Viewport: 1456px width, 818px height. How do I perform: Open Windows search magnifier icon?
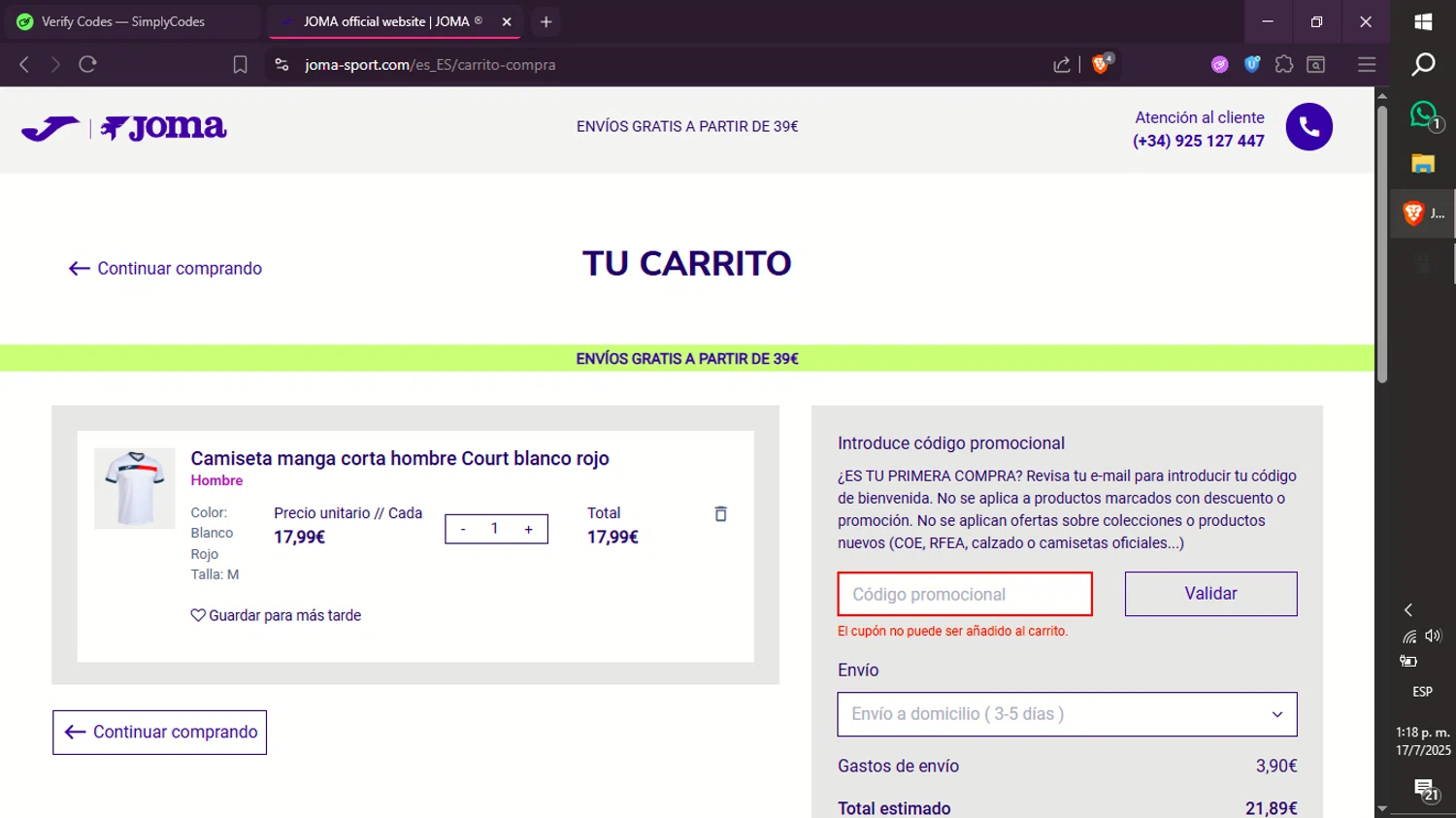(x=1423, y=65)
